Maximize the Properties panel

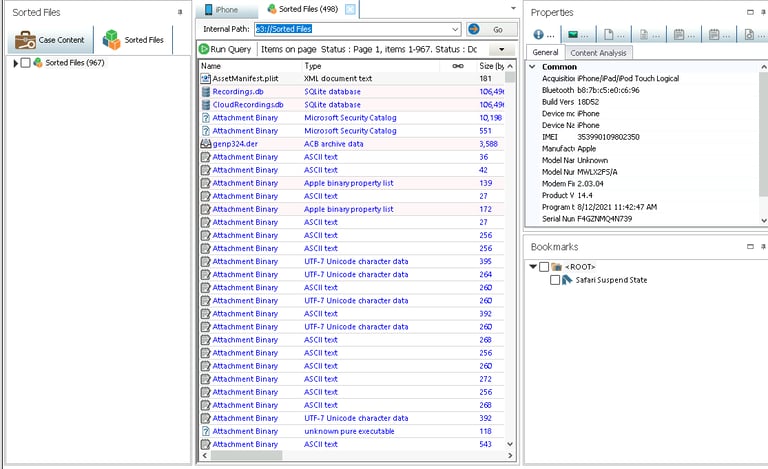click(x=750, y=12)
